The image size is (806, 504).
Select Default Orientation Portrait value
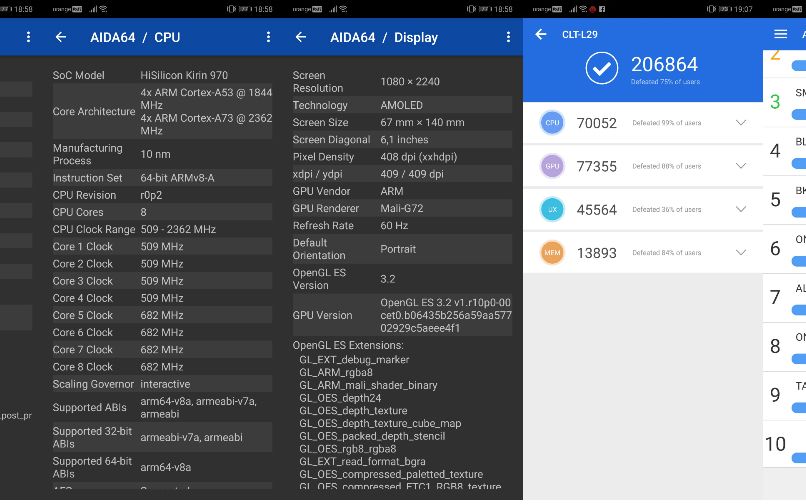(x=398, y=249)
